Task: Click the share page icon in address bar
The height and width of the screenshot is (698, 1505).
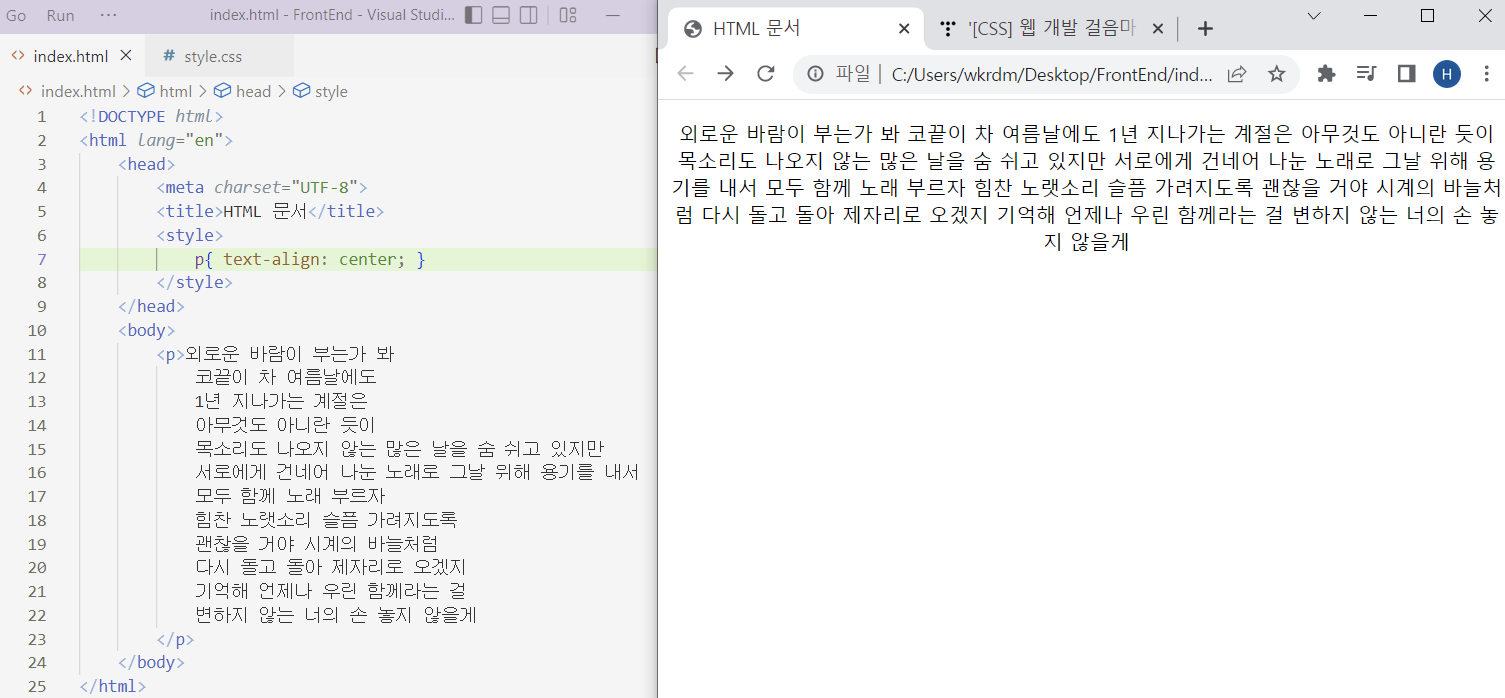Action: pos(1237,73)
